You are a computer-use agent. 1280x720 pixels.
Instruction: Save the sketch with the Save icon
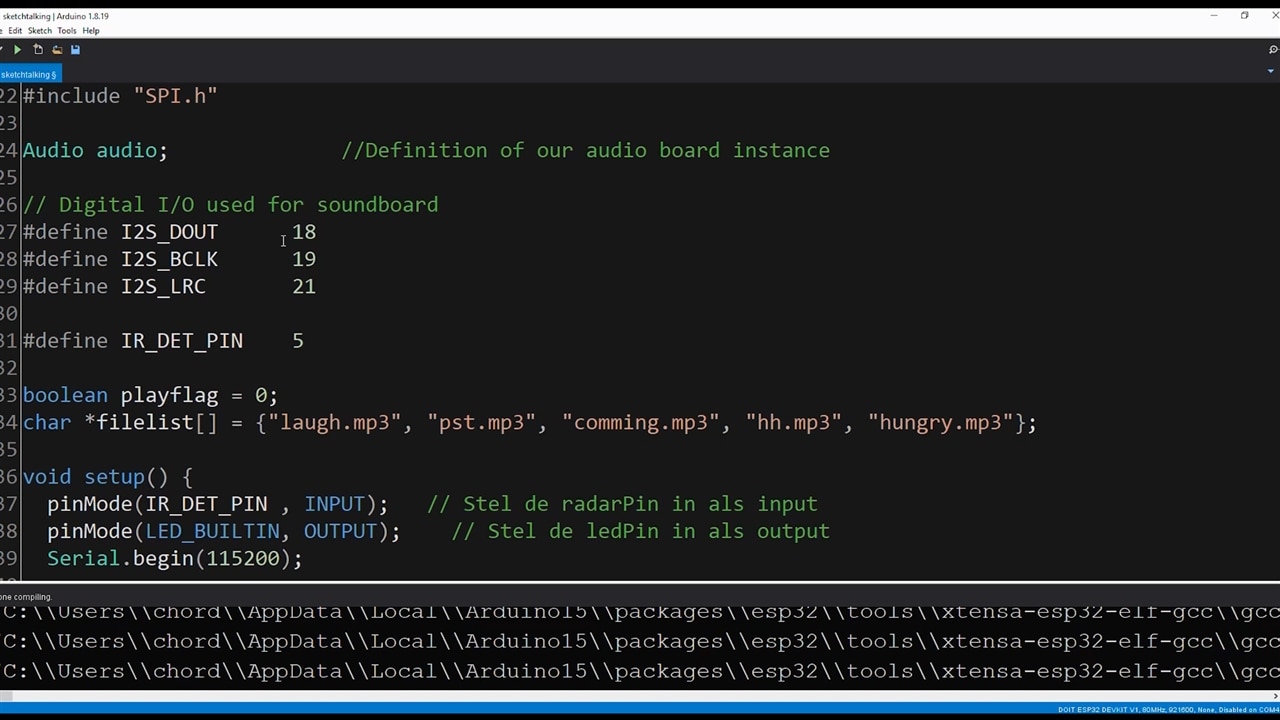click(x=75, y=49)
